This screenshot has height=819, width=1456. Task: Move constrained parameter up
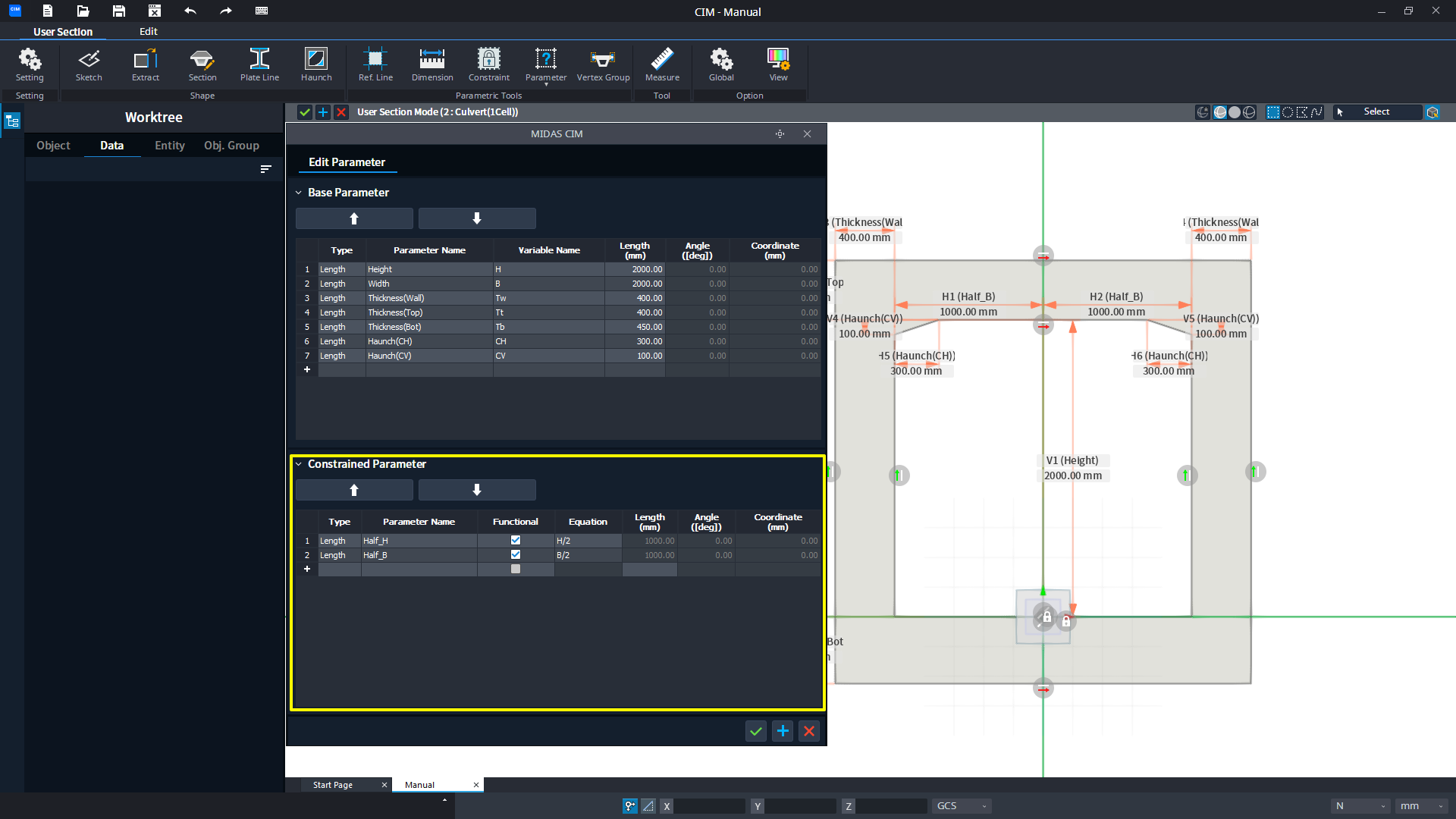point(354,490)
